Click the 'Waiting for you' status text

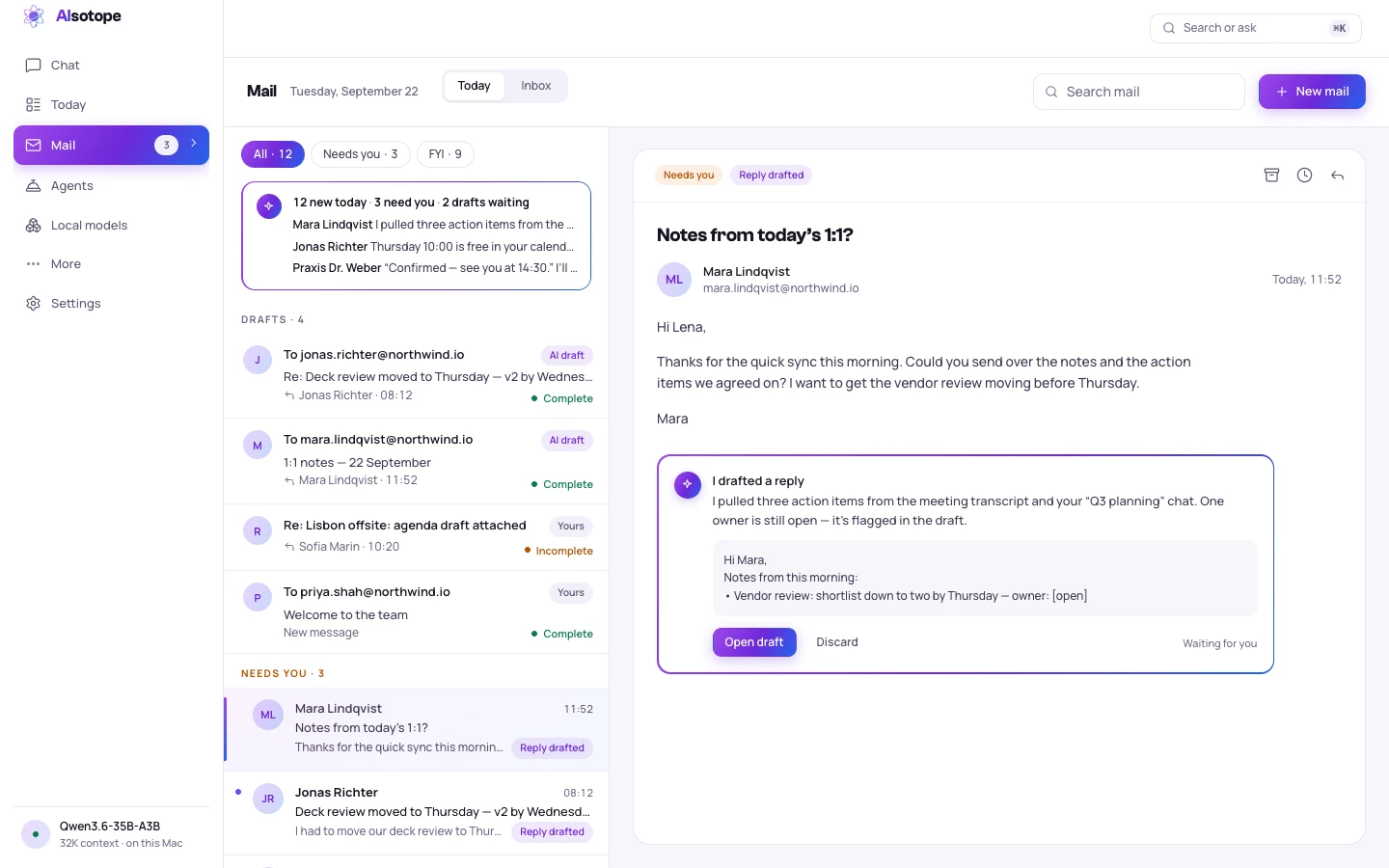coord(1220,644)
